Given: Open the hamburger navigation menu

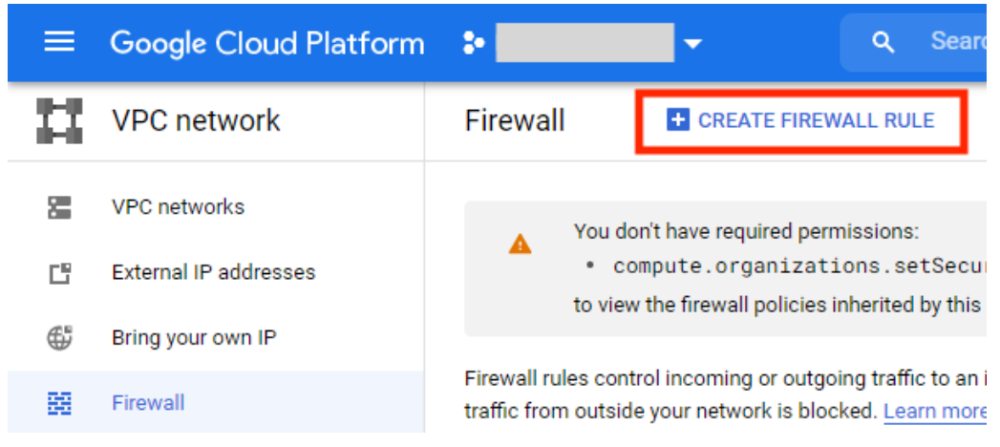Looking at the screenshot, I should click(59, 43).
